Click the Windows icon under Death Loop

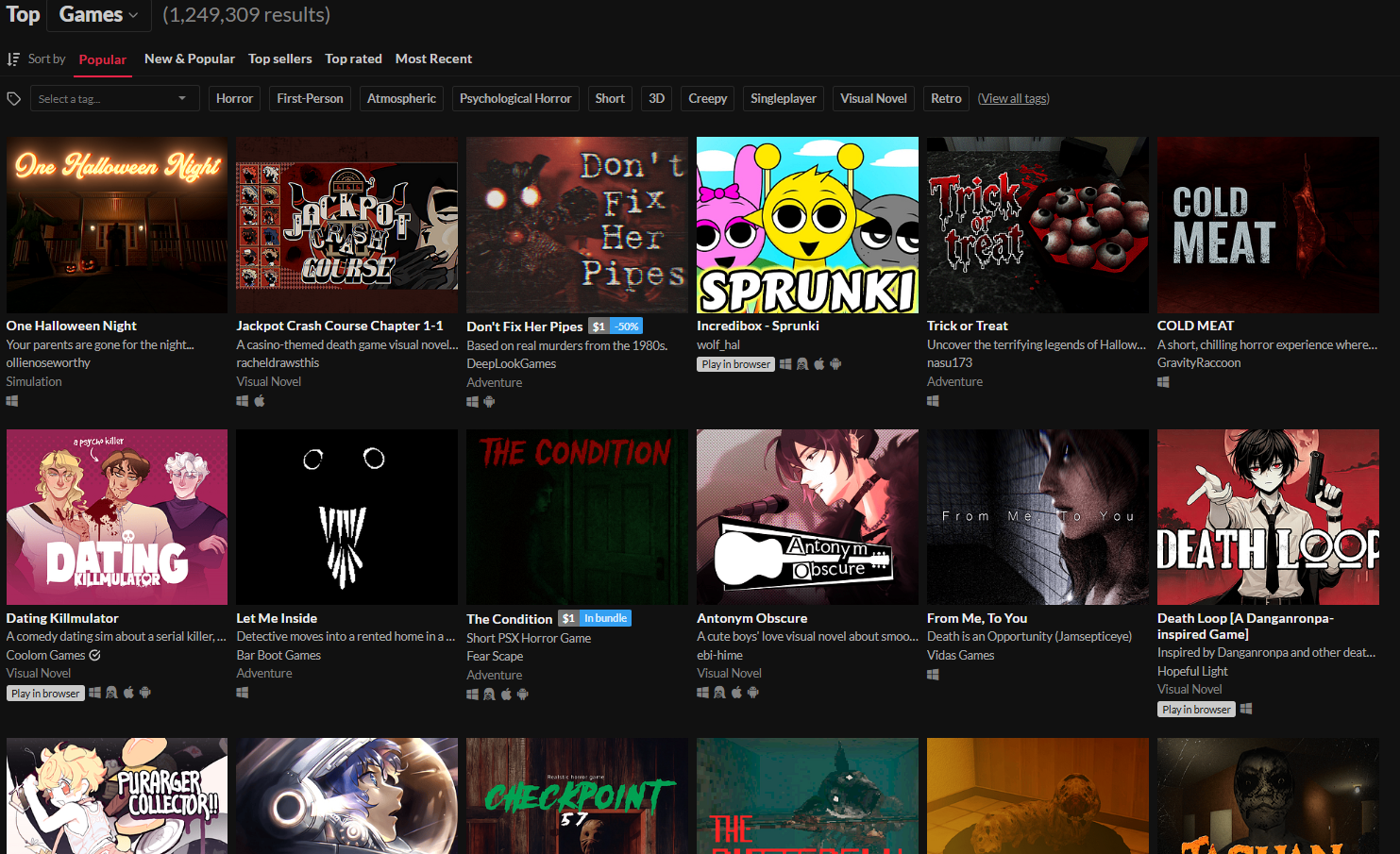click(1246, 709)
